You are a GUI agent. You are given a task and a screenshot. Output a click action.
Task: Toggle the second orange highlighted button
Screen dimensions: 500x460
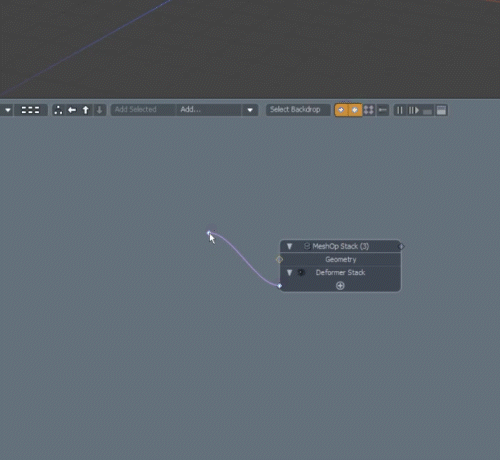pyautogui.click(x=355, y=110)
